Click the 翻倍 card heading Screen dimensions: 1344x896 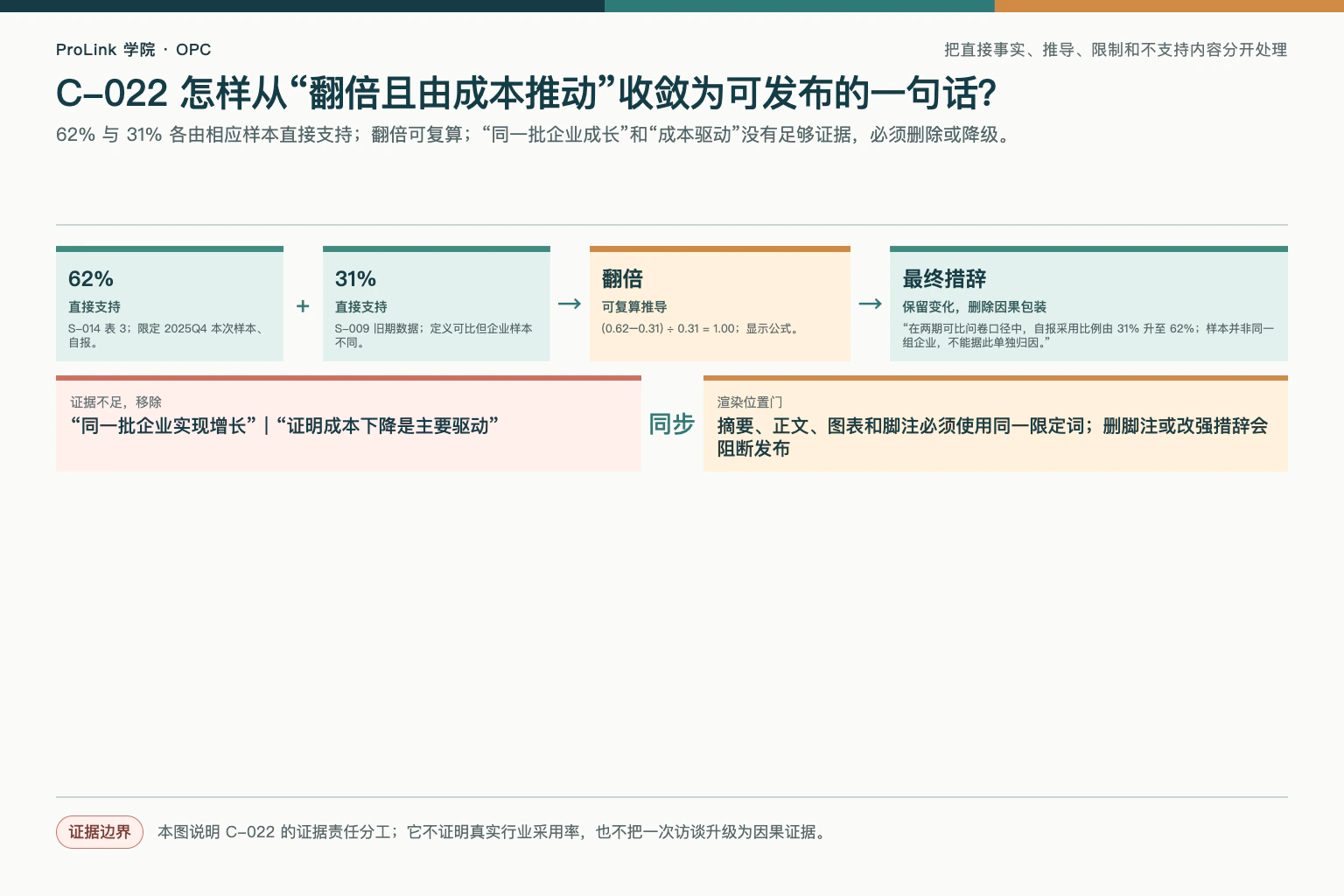click(623, 279)
